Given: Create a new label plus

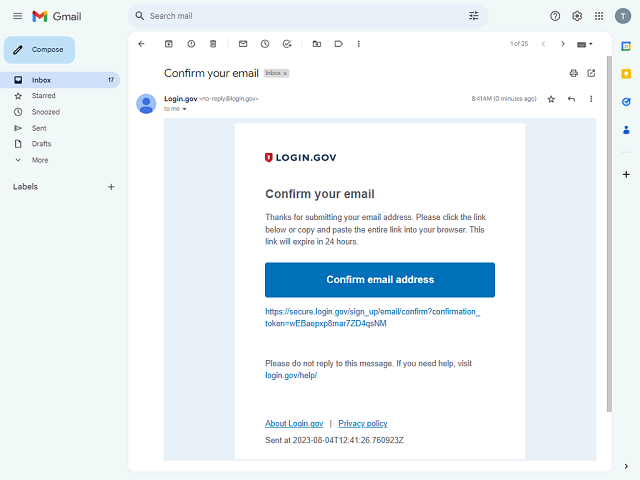Looking at the screenshot, I should pyautogui.click(x=111, y=187).
